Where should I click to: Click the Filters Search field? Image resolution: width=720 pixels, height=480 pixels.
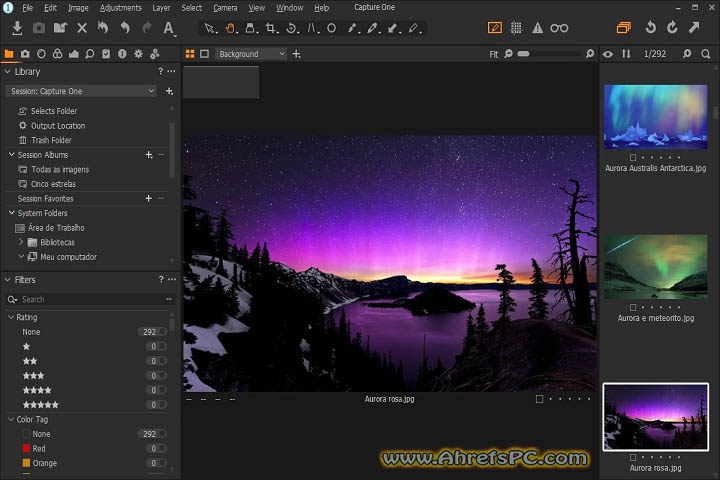point(90,299)
